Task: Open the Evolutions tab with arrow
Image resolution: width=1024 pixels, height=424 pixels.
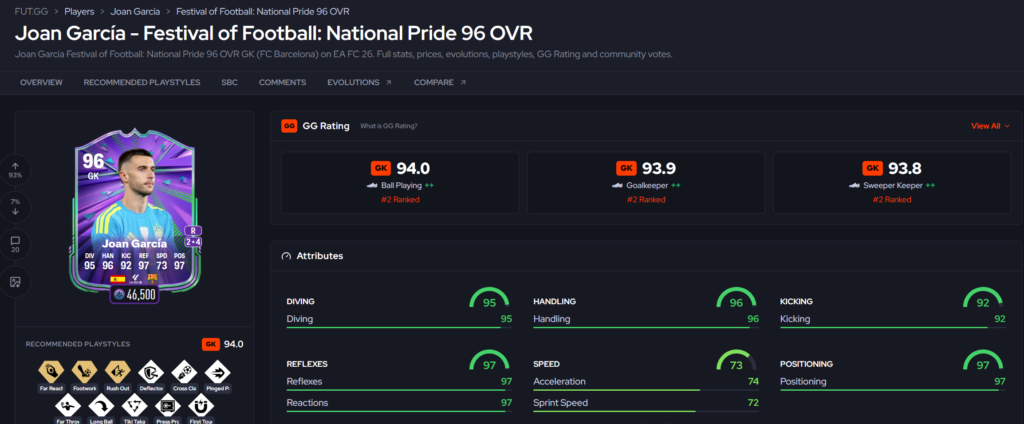Action: 359,82
